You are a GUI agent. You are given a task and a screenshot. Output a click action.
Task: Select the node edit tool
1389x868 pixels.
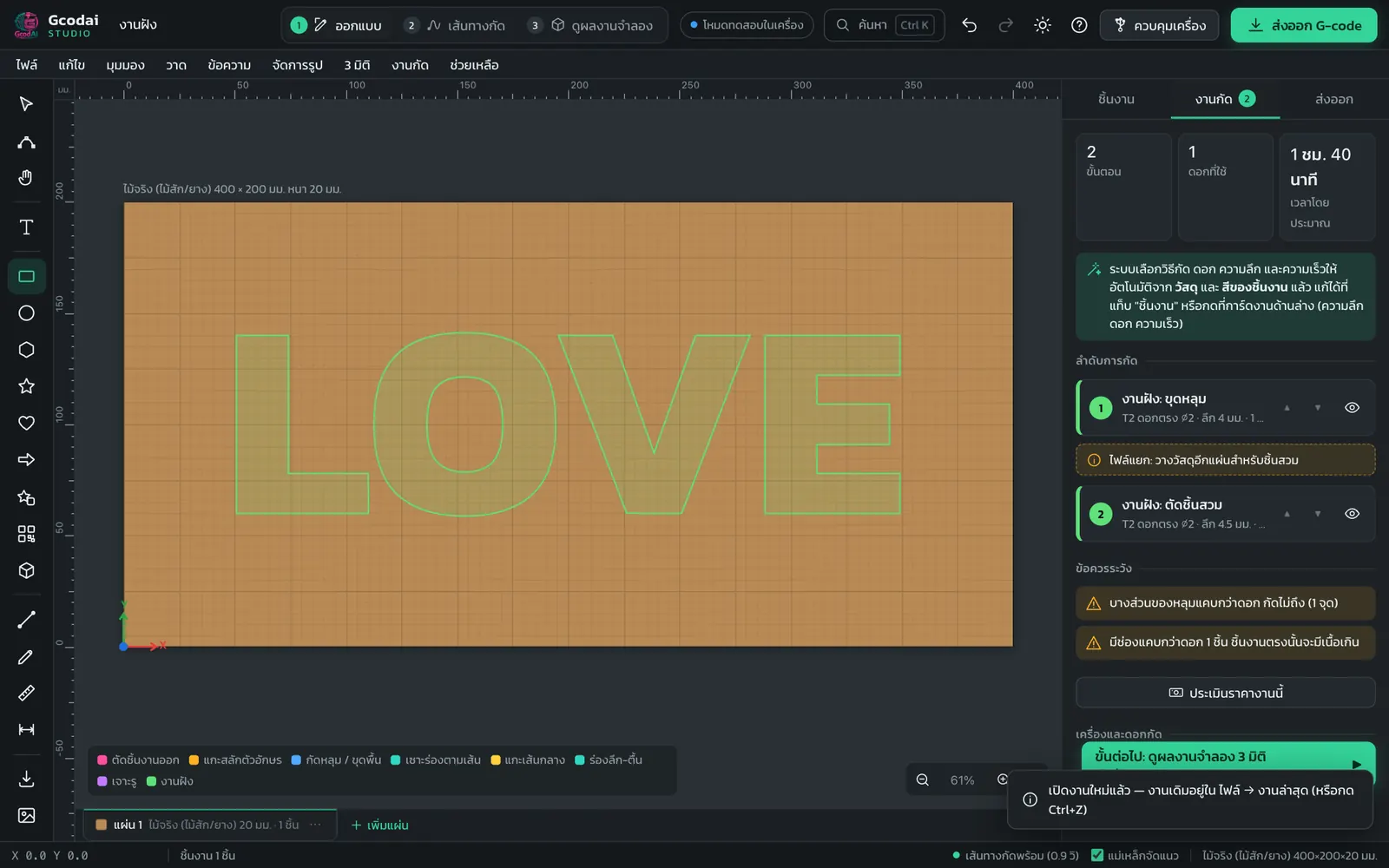(x=26, y=141)
